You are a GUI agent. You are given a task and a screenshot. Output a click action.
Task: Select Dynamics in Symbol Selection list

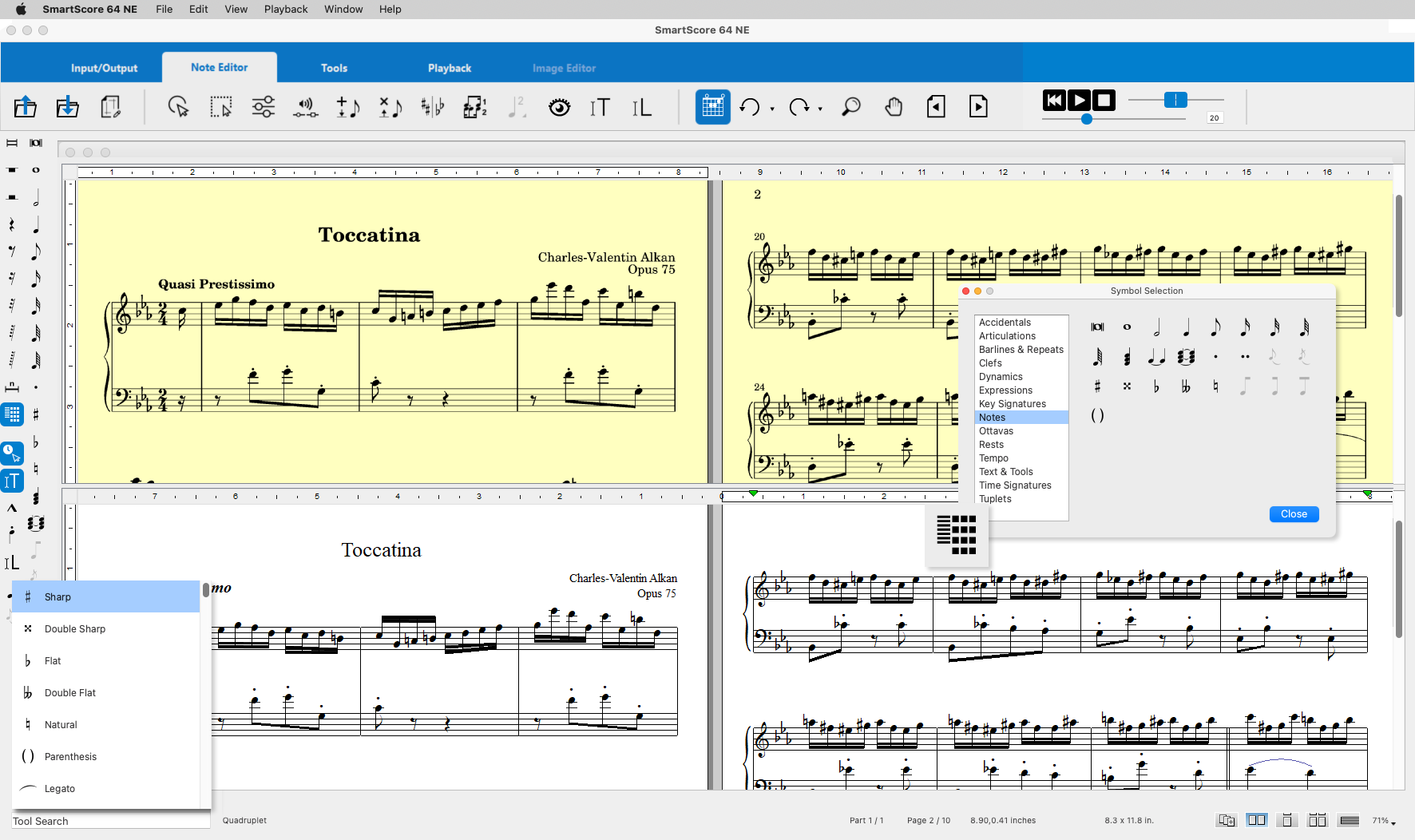[1021, 377]
